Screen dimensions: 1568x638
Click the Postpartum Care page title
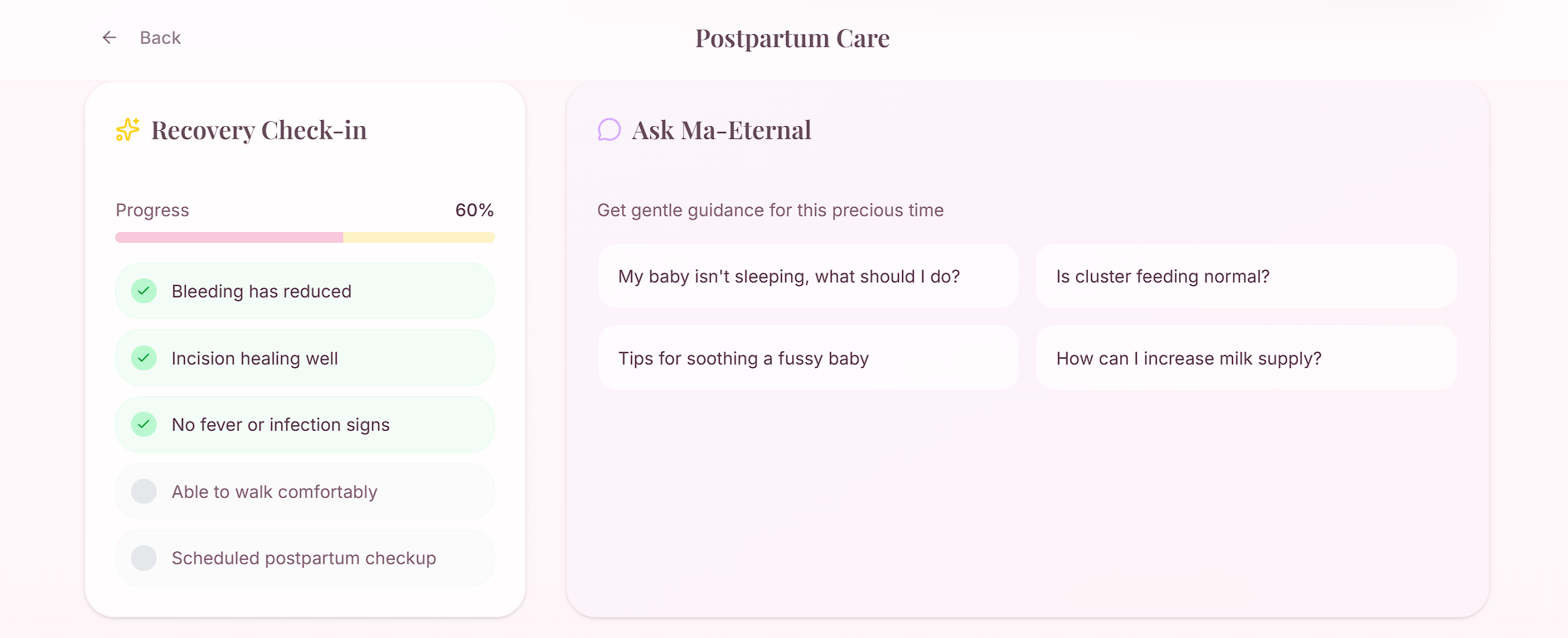(792, 38)
